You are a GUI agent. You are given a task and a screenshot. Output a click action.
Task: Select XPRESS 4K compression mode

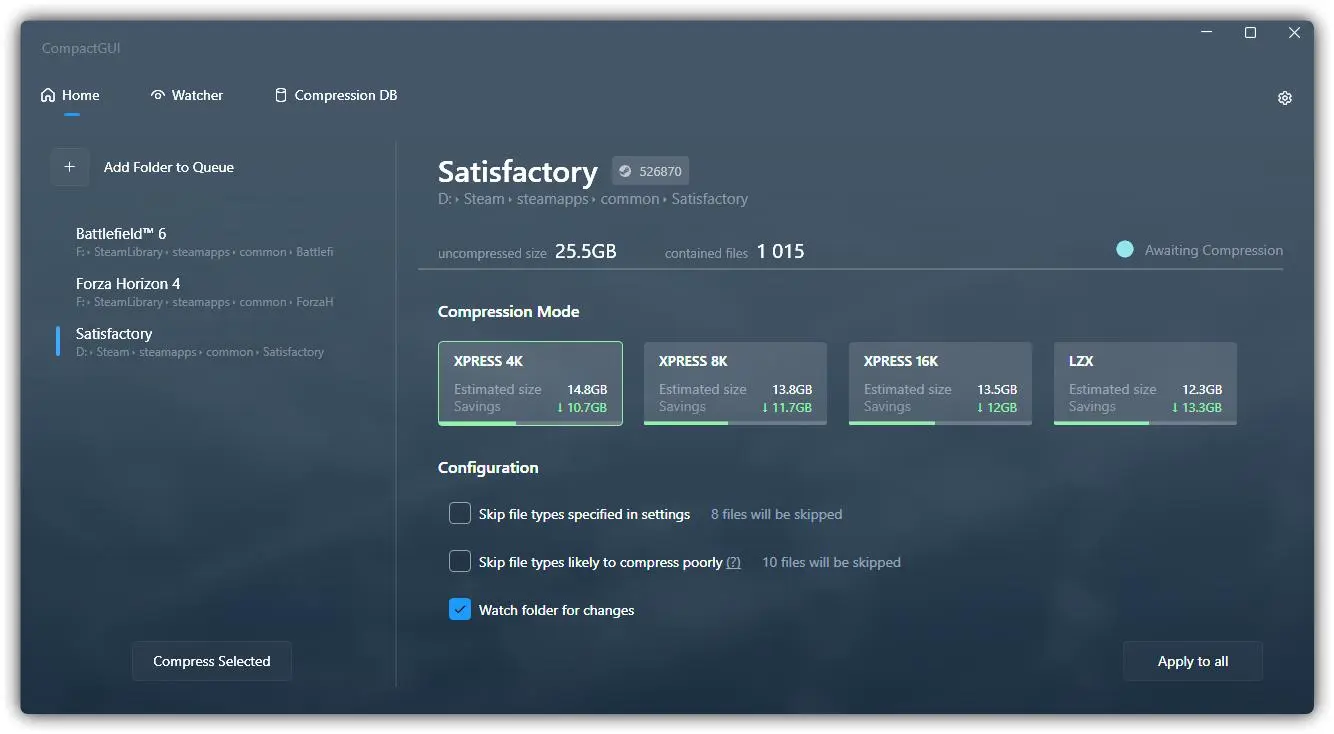(530, 384)
